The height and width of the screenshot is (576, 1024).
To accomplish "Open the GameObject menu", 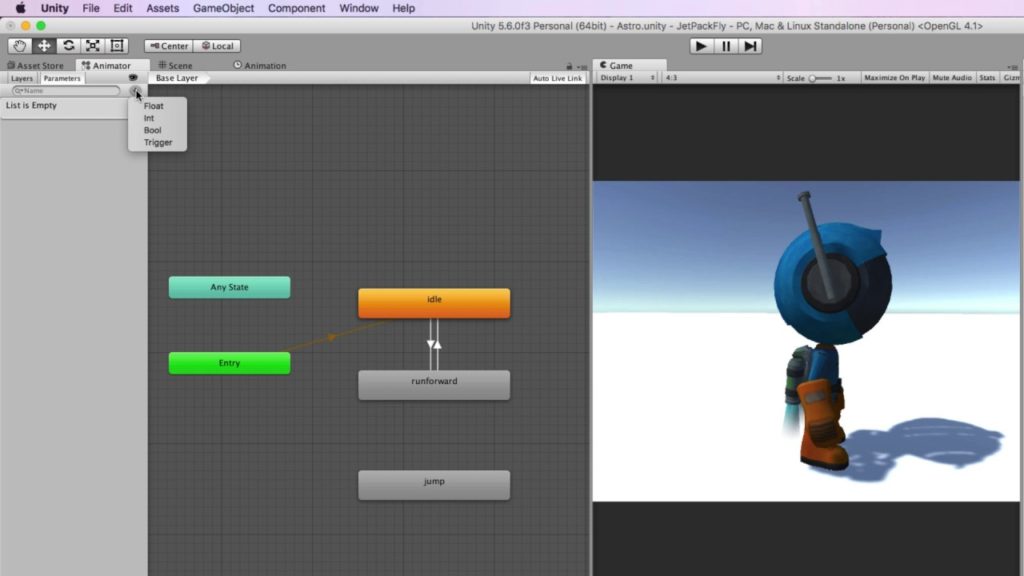I will click(x=223, y=8).
